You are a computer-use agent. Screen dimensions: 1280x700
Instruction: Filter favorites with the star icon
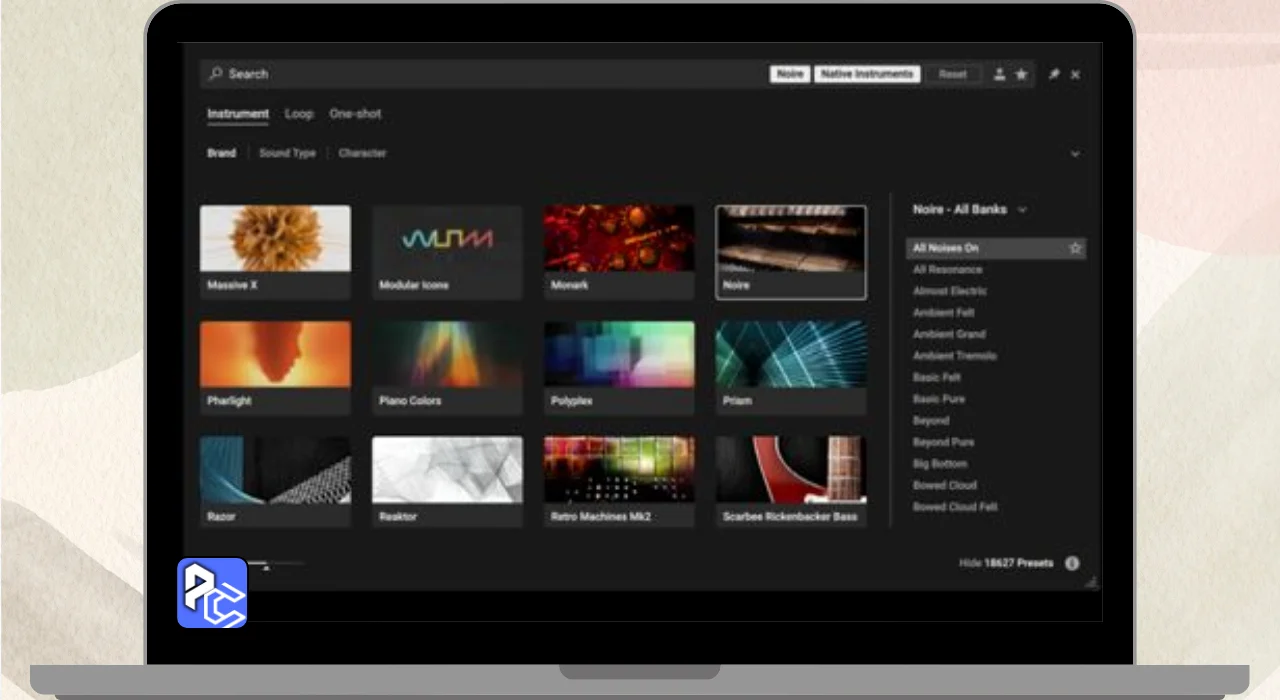[x=1021, y=74]
